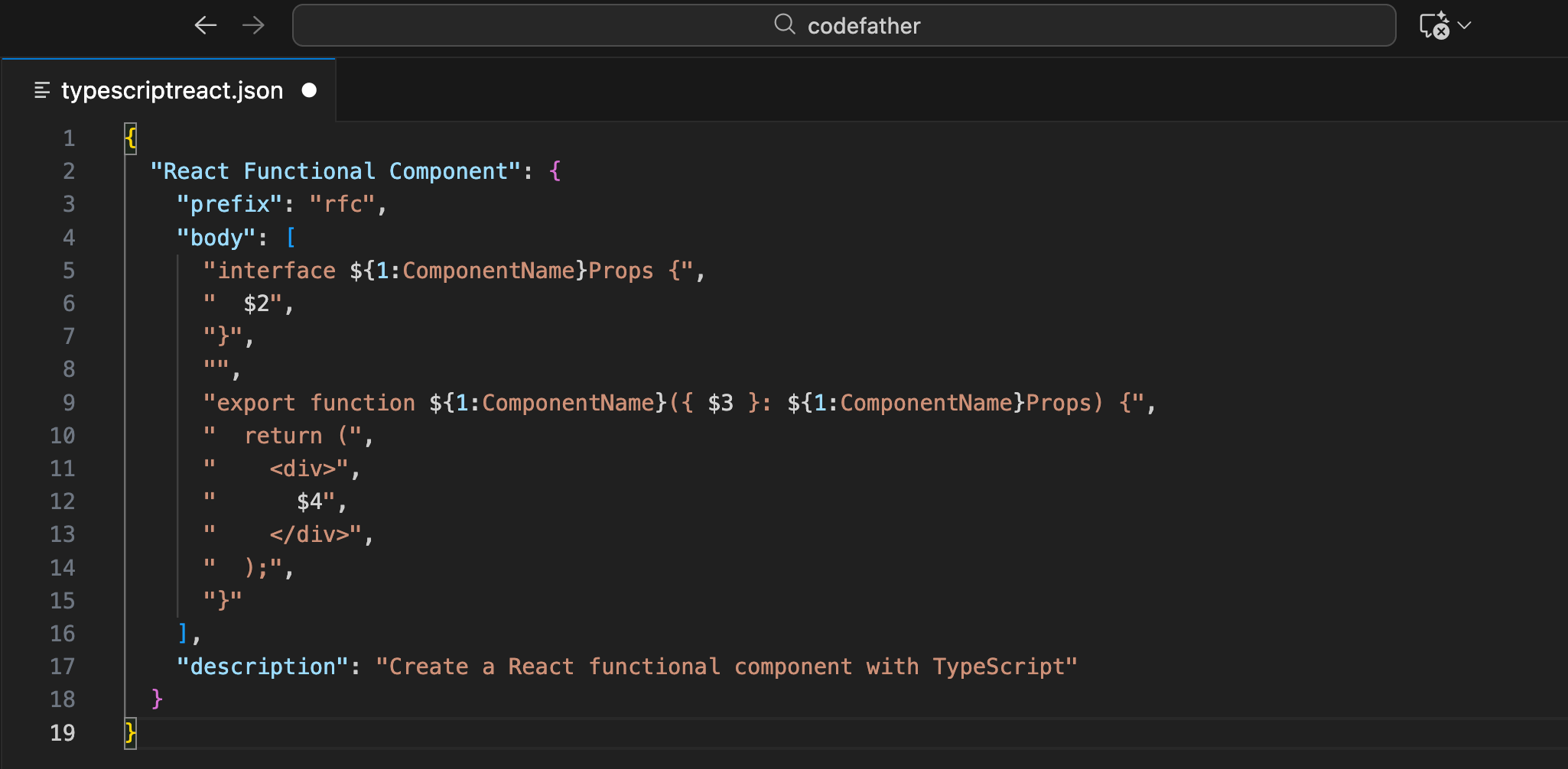Click the unsaved dot on typescriptreact.json tab
The image size is (1568, 769).
[x=309, y=90]
